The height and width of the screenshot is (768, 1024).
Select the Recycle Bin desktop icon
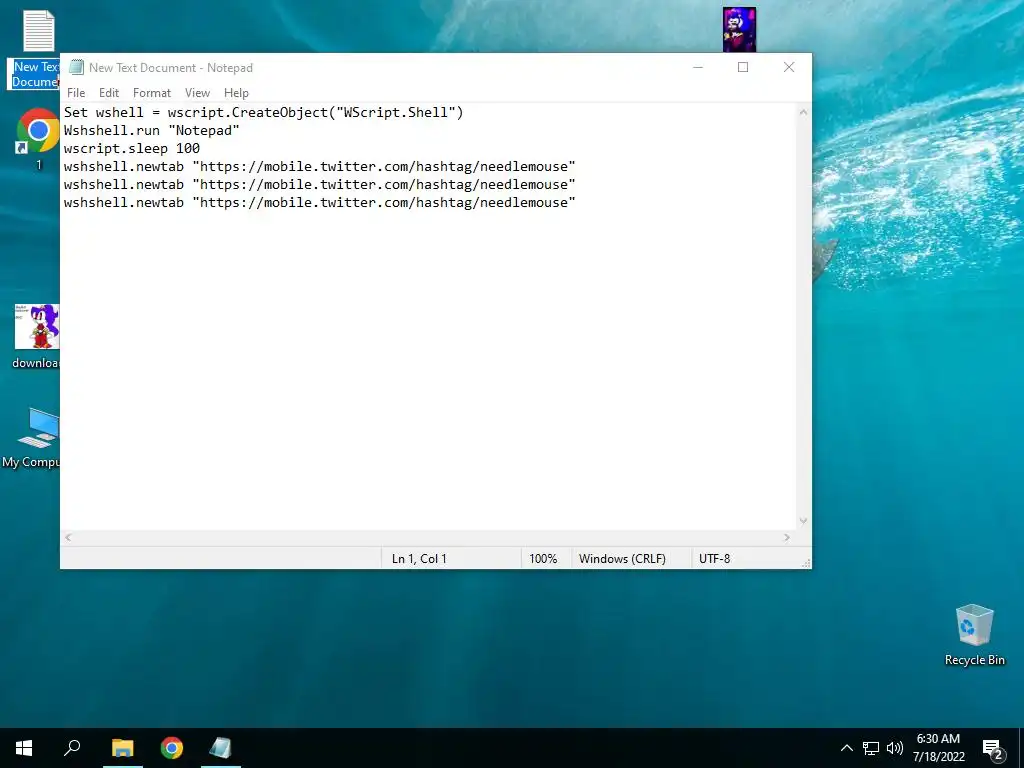pyautogui.click(x=974, y=635)
